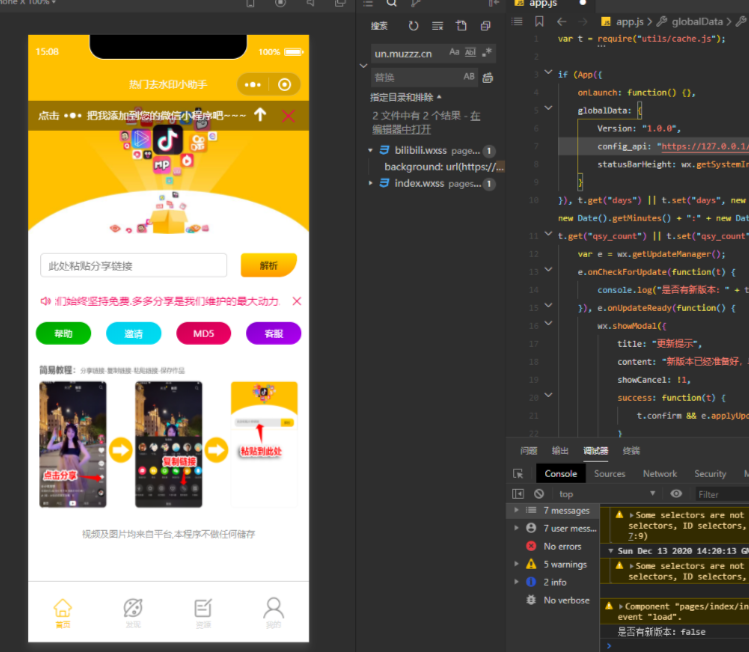749x652 pixels.
Task: Toggle regular expression search option
Action: [x=487, y=53]
